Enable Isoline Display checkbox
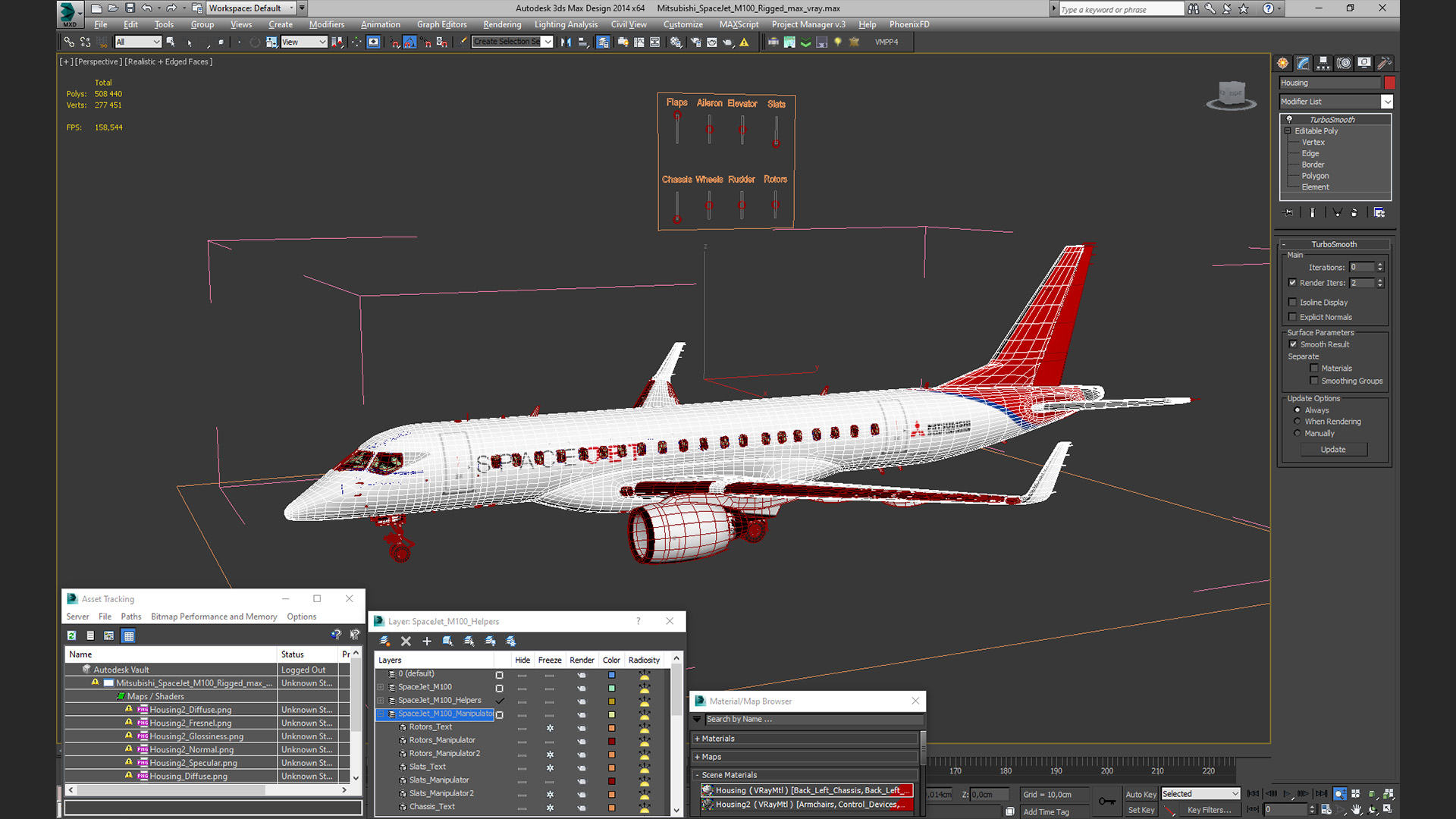 pos(1292,302)
